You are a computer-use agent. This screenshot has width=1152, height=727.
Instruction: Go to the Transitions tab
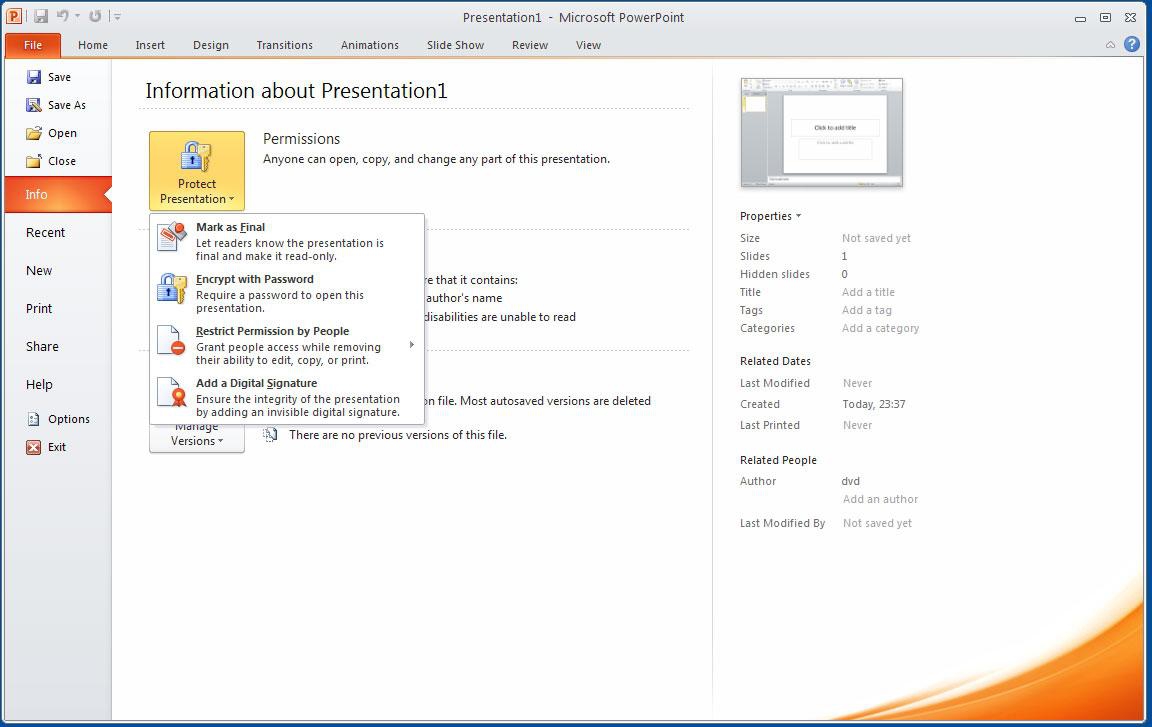click(x=284, y=45)
